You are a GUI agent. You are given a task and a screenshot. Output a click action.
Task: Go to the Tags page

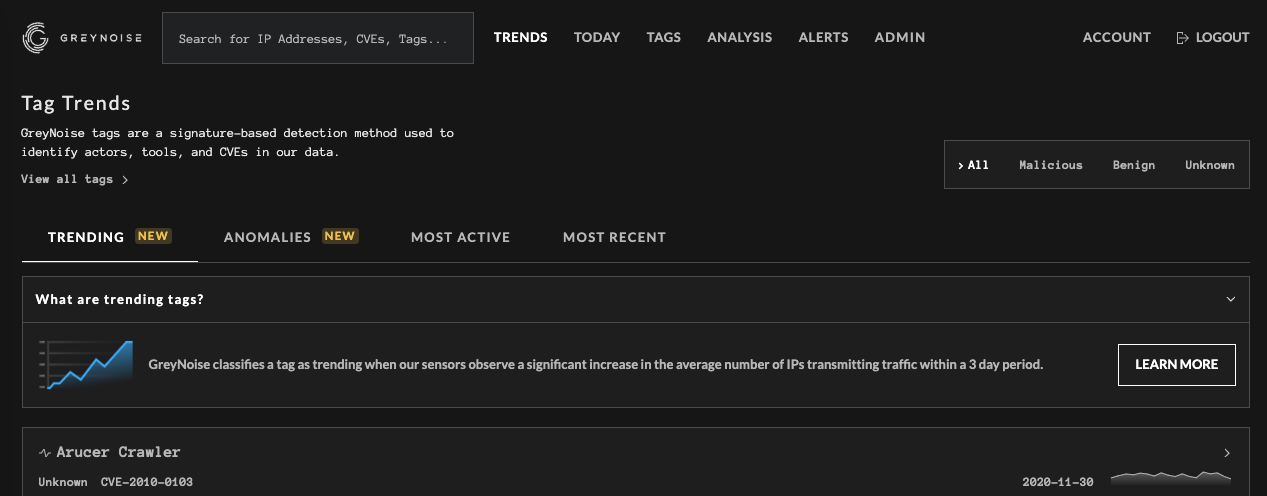point(664,38)
